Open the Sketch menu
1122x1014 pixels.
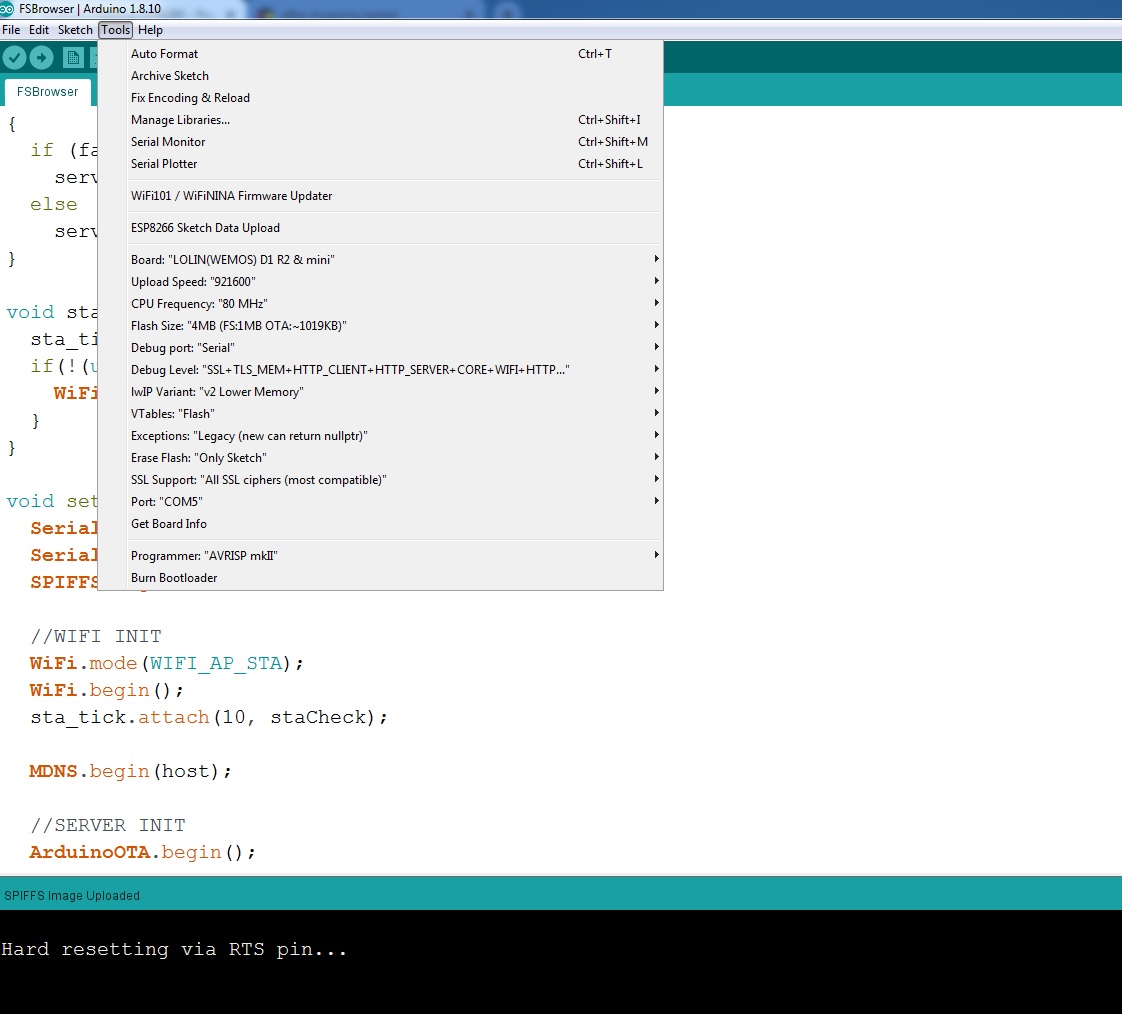pyautogui.click(x=75, y=30)
